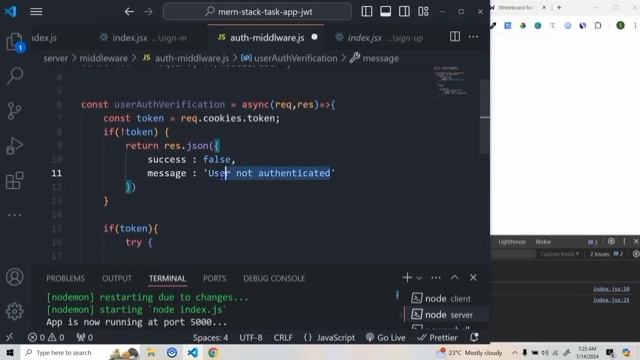Toggle the secondary side bar layout icon
The image size is (640, 360).
tap(404, 11)
